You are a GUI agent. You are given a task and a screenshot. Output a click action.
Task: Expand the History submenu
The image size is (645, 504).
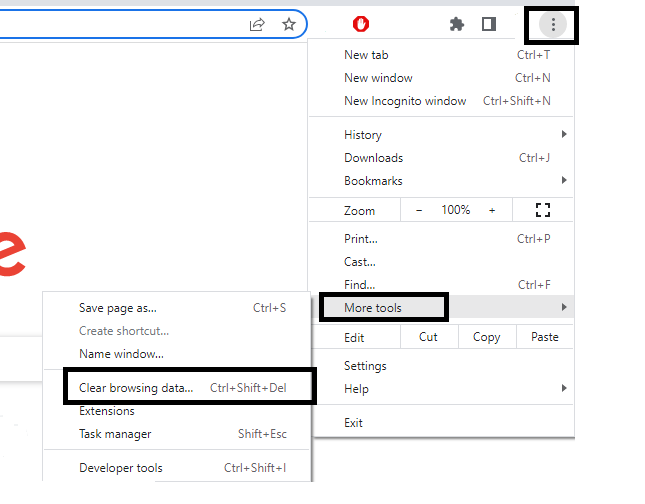441,135
